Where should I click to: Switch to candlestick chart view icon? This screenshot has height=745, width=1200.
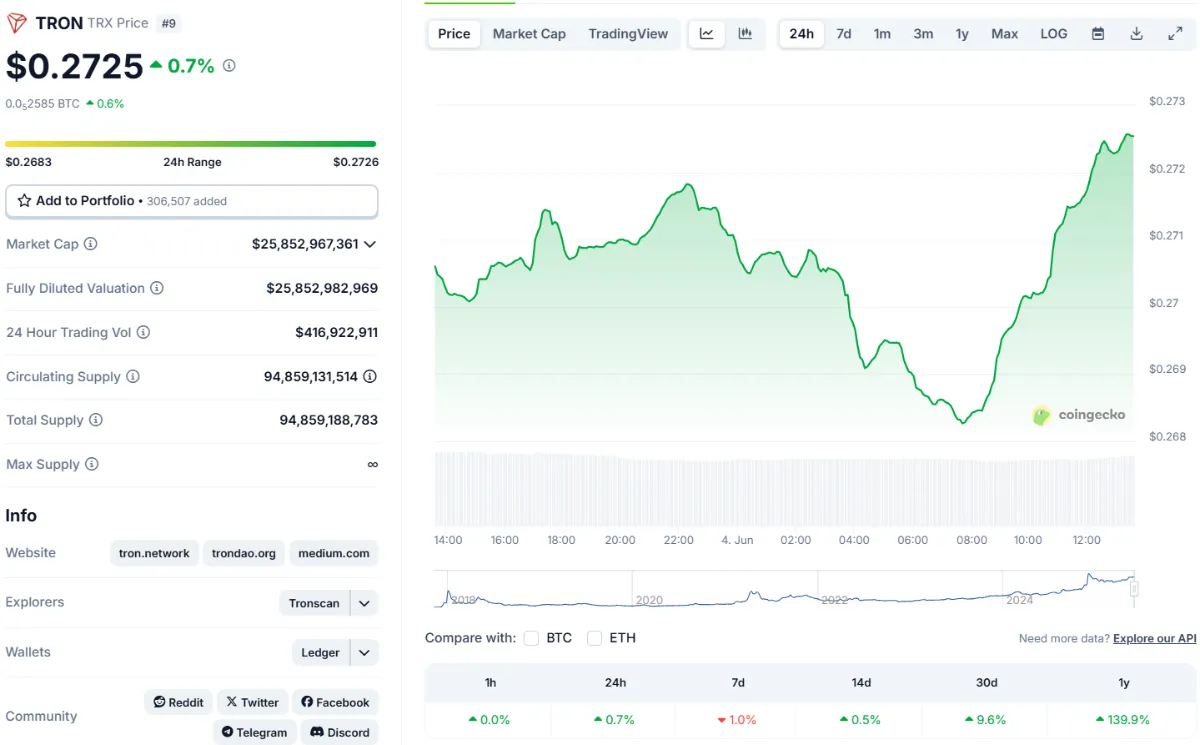(745, 34)
